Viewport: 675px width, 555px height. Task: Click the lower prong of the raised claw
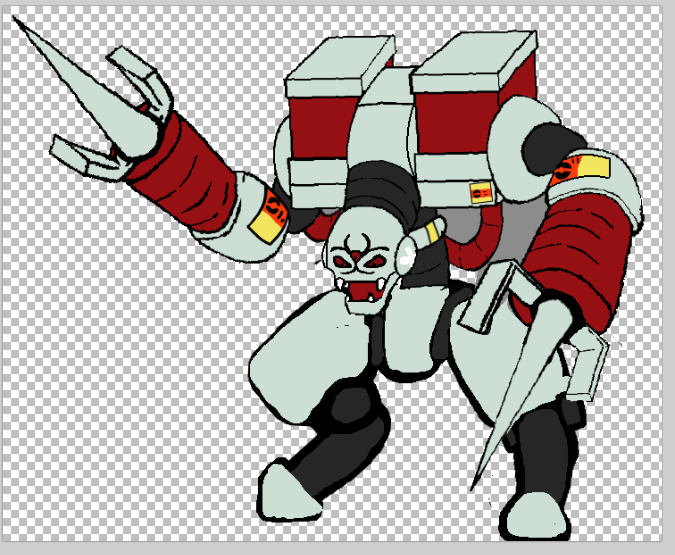point(84,157)
